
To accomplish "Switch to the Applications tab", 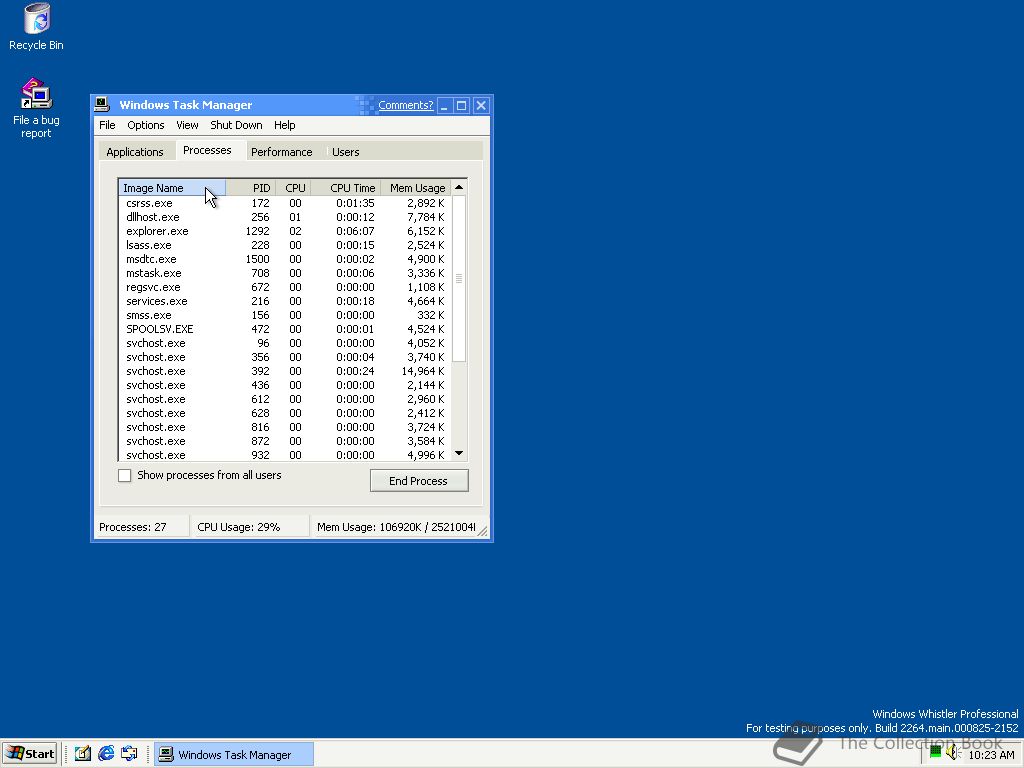I will click(135, 152).
